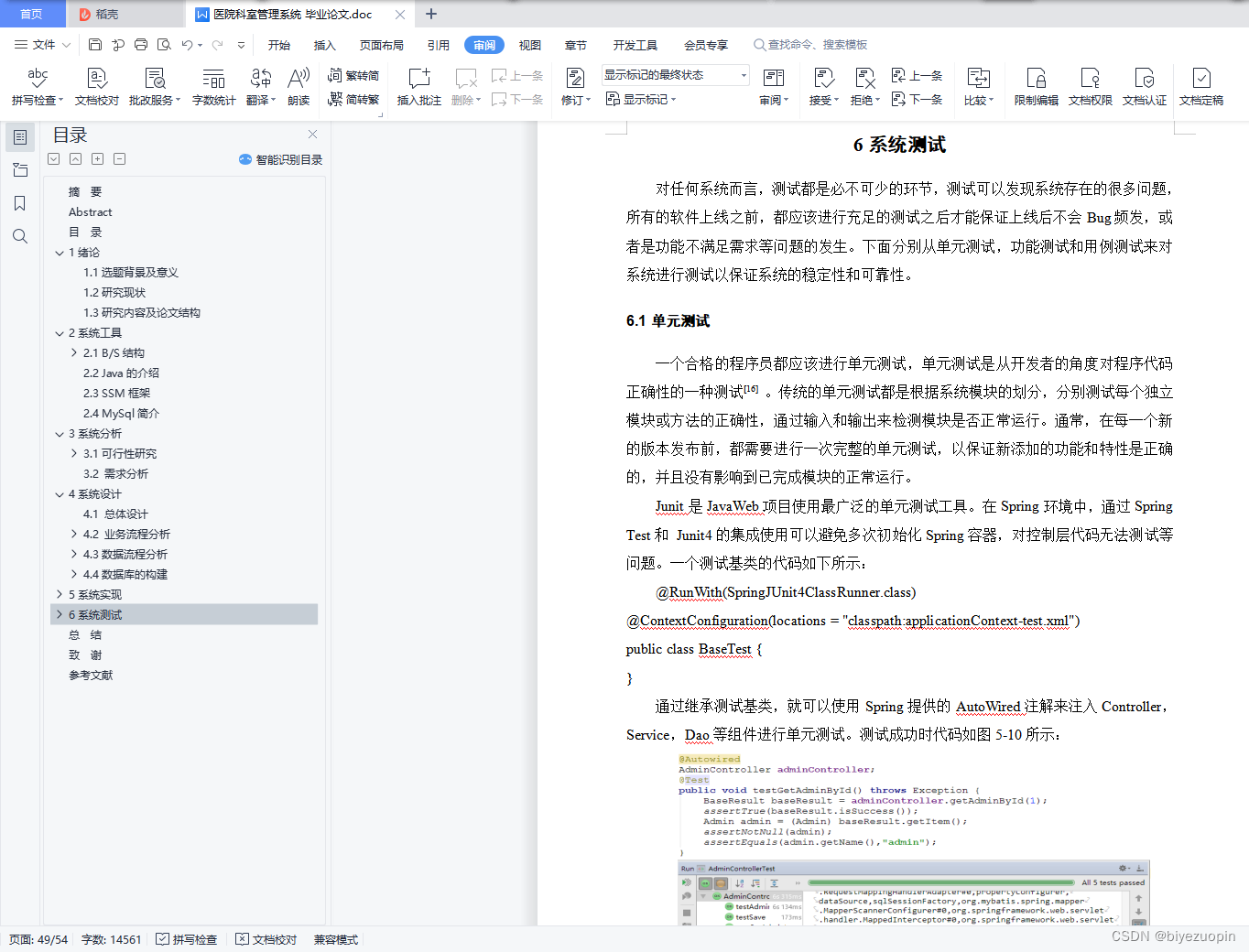Click 兼容模式 in the status bar
Image resolution: width=1249 pixels, height=952 pixels.
coord(336,939)
